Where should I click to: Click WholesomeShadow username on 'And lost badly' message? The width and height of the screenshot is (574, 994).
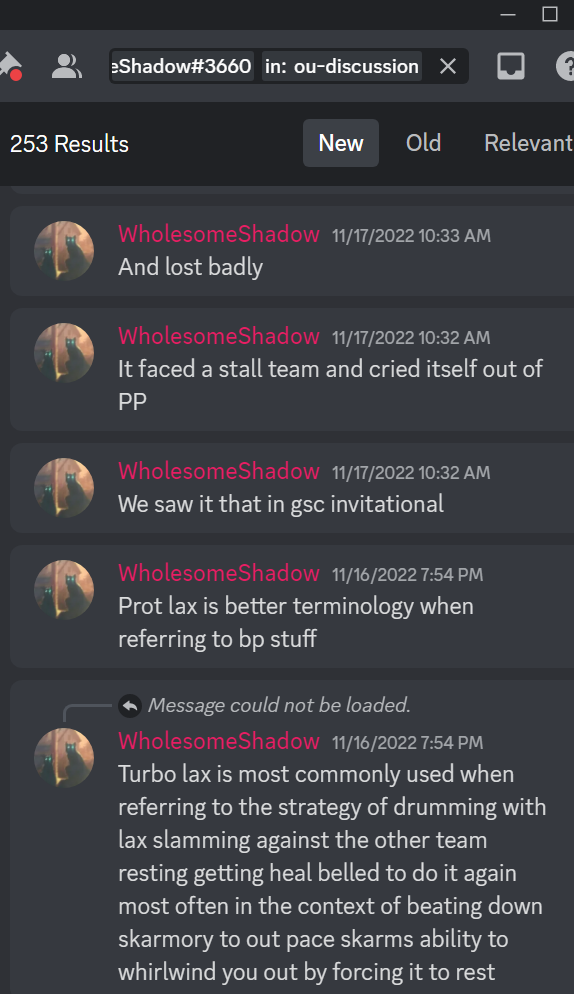[x=219, y=235]
